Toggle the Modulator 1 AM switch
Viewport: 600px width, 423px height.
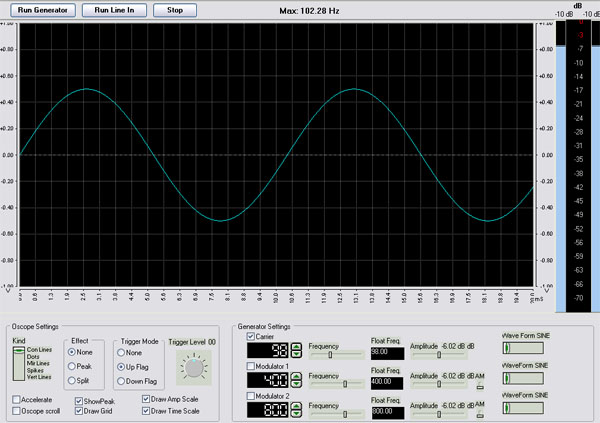coord(480,385)
